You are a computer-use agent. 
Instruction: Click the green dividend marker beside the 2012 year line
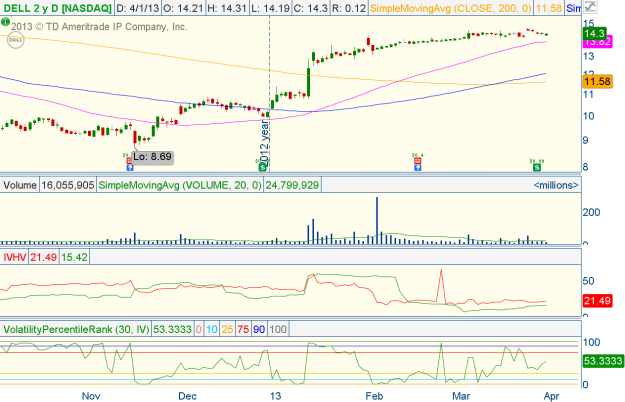coord(262,167)
